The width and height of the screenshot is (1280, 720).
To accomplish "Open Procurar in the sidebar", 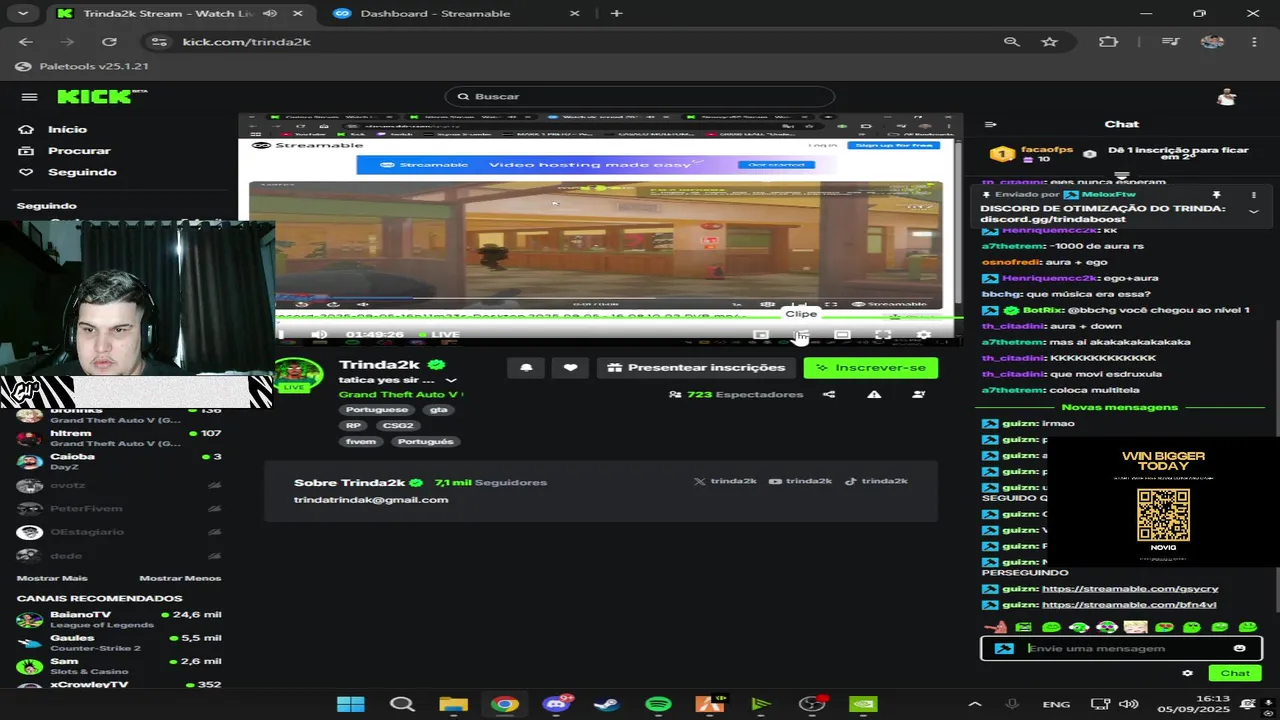I will pos(79,151).
